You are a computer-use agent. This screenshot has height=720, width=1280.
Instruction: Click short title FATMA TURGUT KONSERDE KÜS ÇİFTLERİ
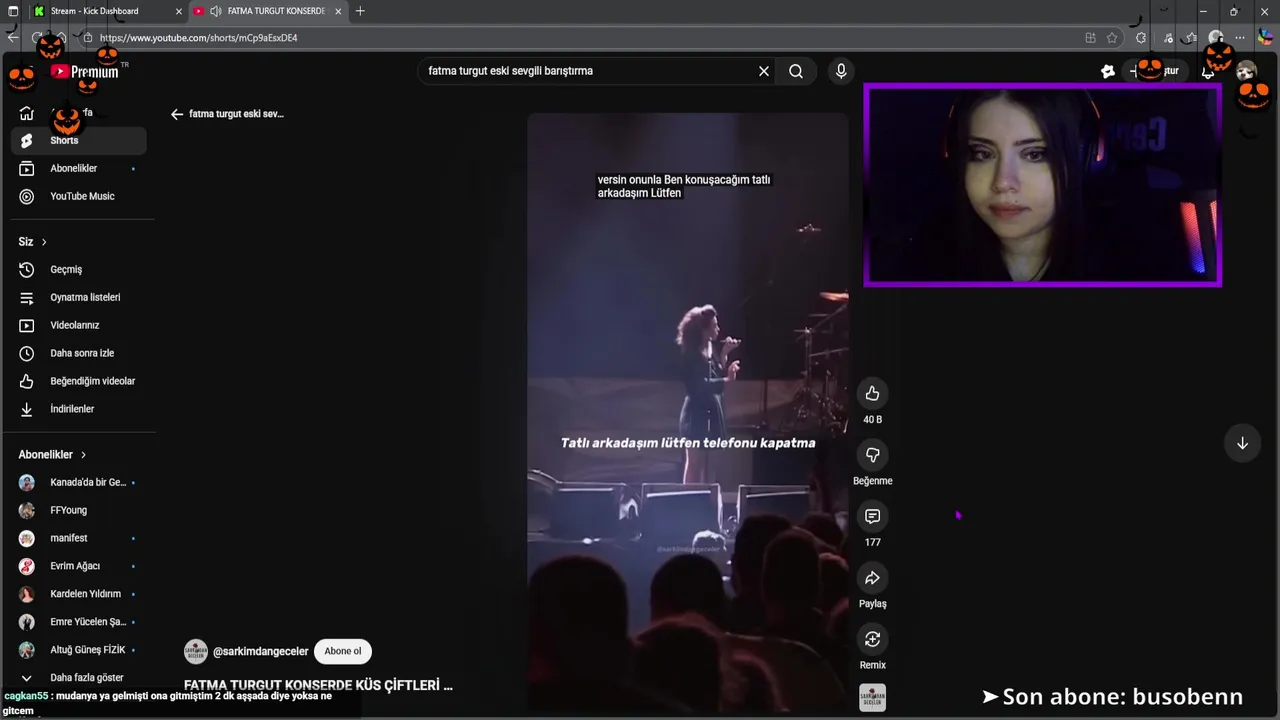point(318,686)
